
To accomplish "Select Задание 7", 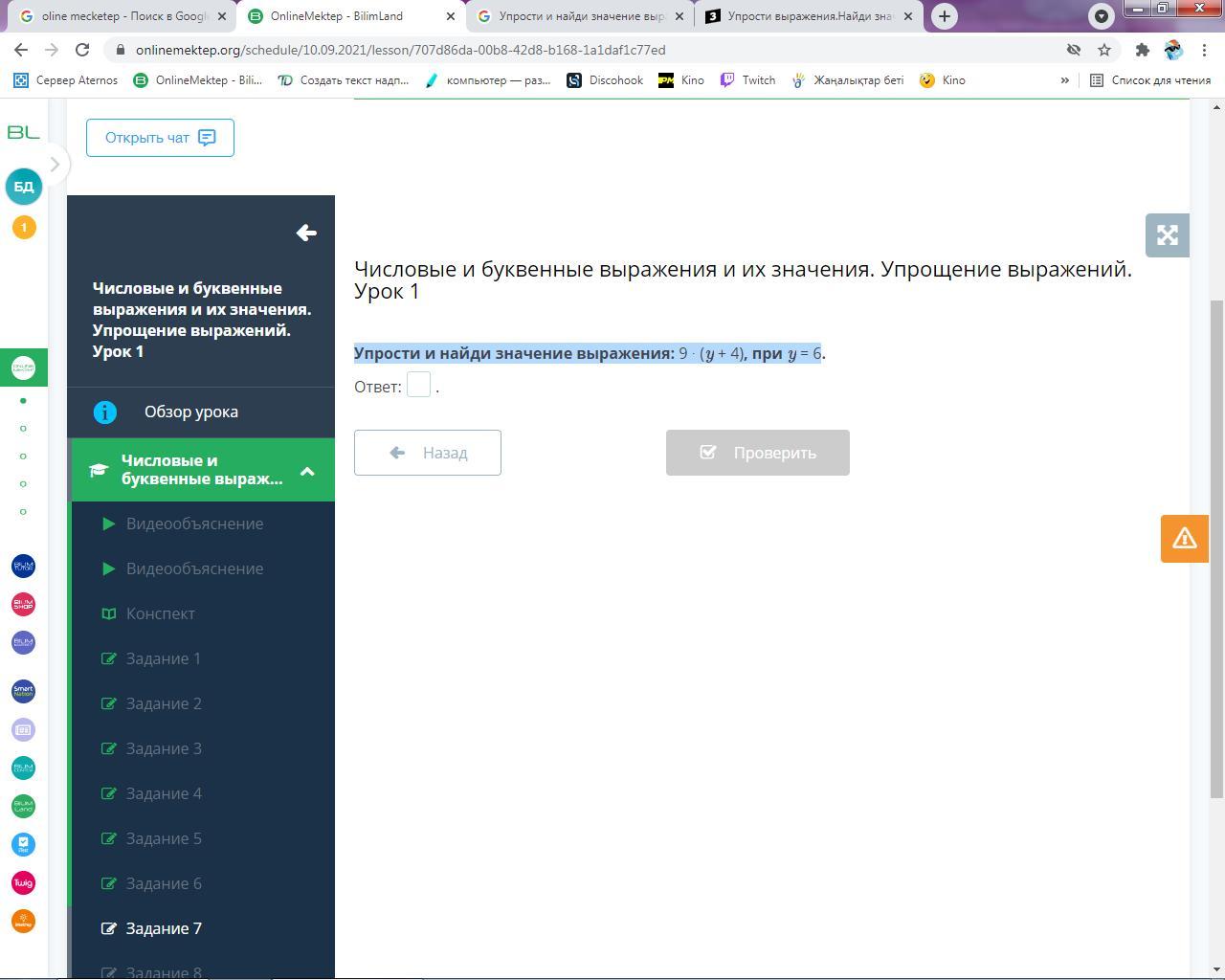I will click(164, 928).
